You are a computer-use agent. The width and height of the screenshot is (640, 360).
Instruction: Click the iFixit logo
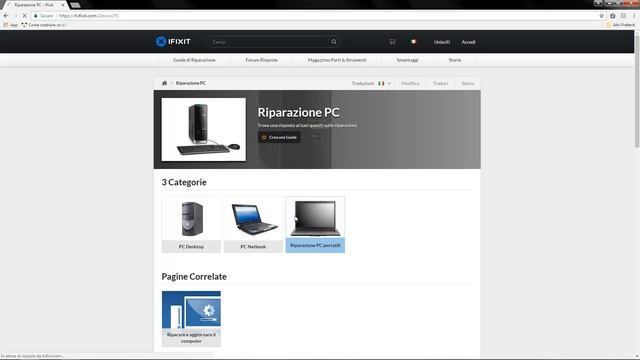173,42
